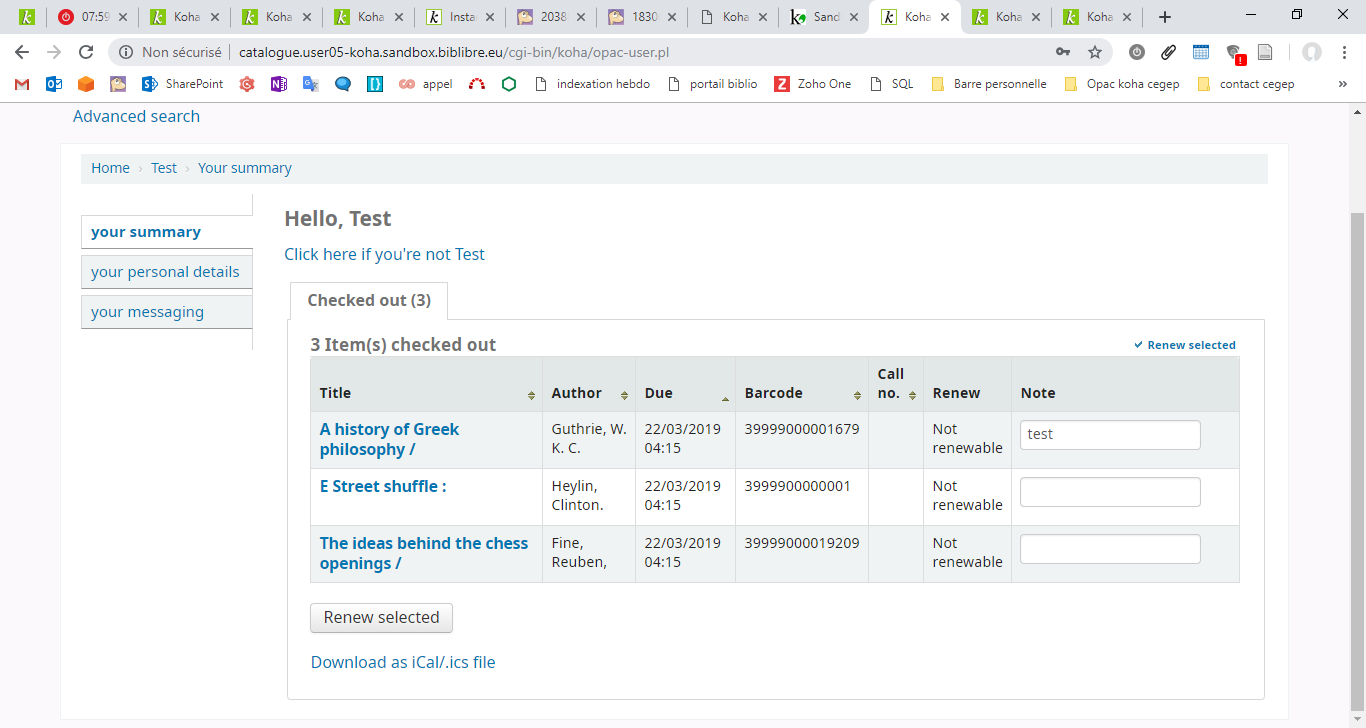Open the Gmail bookmark icon
Image resolution: width=1366 pixels, height=728 pixels.
[x=22, y=84]
